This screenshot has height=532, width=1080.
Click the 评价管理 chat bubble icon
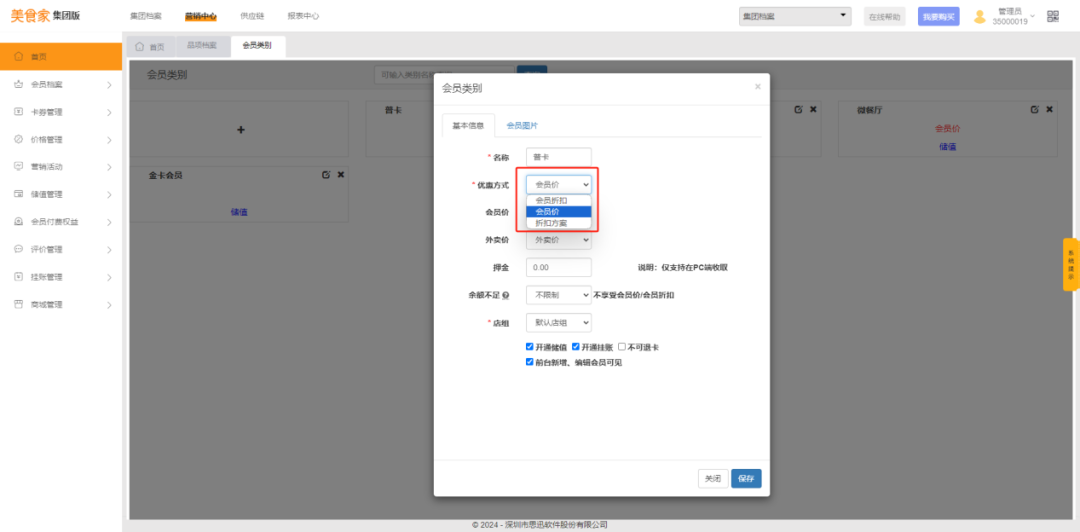(x=19, y=249)
